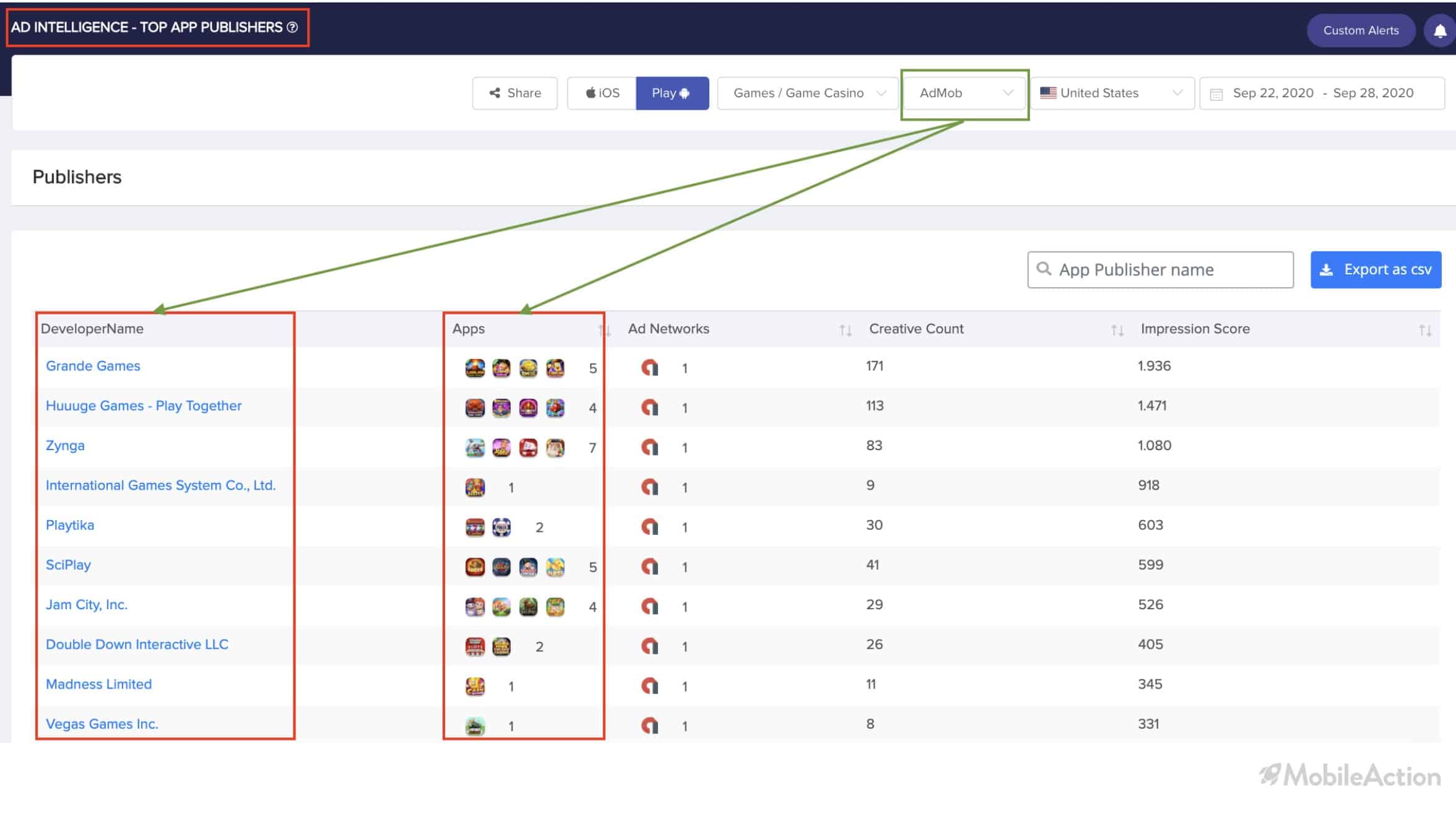Sort by Ad Networks column arrows
Image resolution: width=1456 pixels, height=816 pixels.
(x=846, y=331)
